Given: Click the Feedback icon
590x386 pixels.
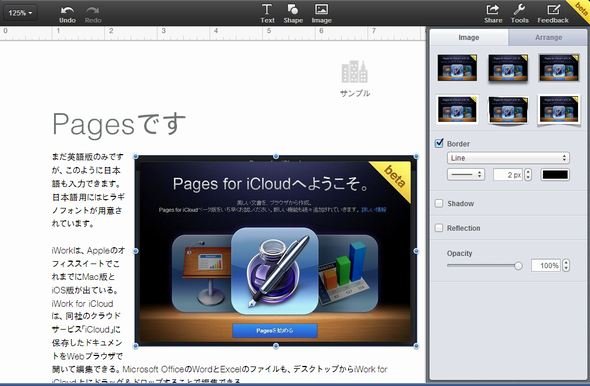Looking at the screenshot, I should pyautogui.click(x=553, y=9).
